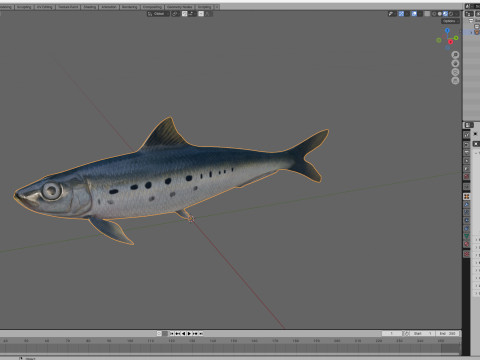Click the current frame number field
The height and width of the screenshot is (360, 480).
click(x=392, y=333)
